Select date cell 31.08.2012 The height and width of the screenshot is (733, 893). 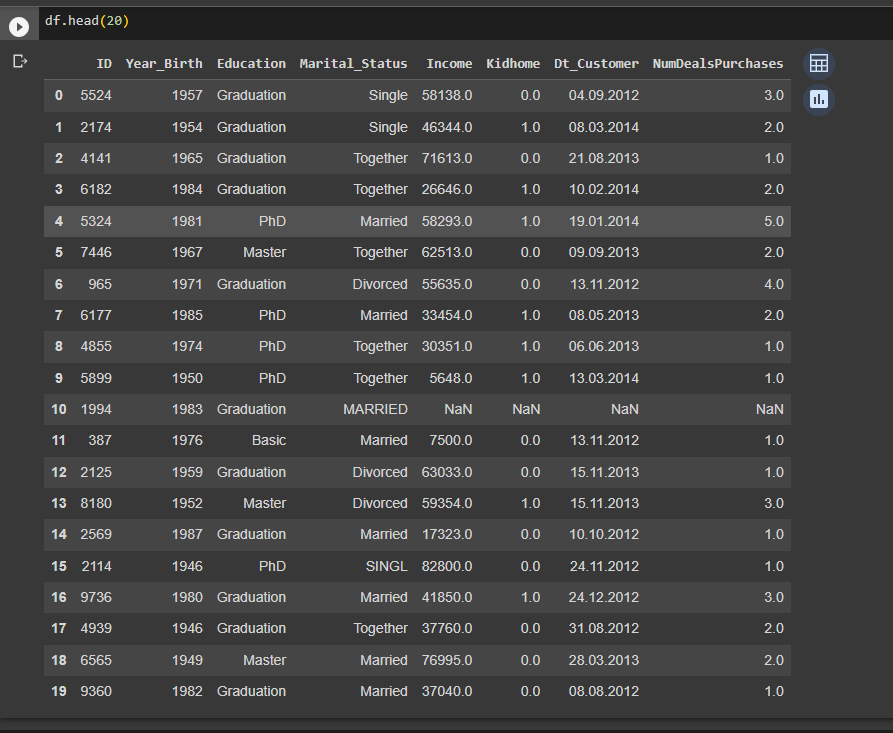604,628
